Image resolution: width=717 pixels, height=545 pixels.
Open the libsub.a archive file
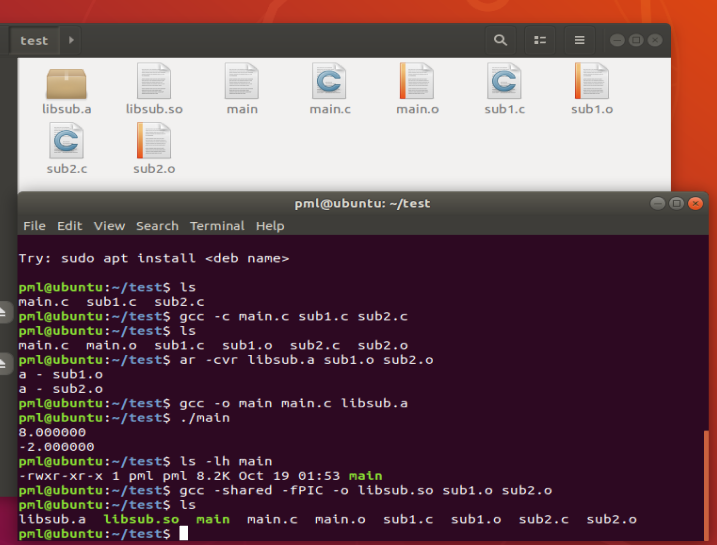pyautogui.click(x=66, y=84)
